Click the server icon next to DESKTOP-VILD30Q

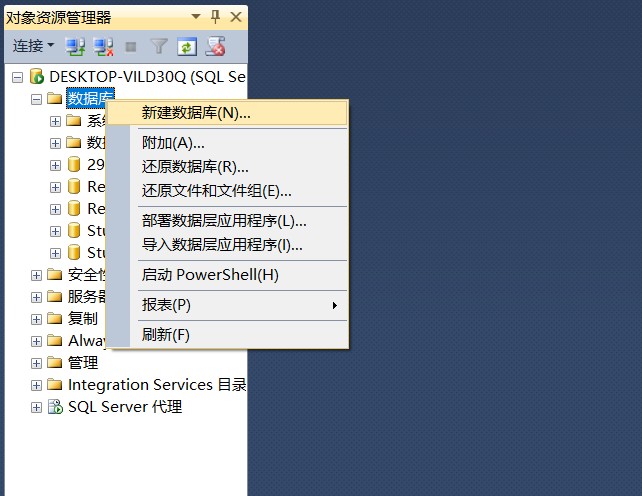[36, 77]
